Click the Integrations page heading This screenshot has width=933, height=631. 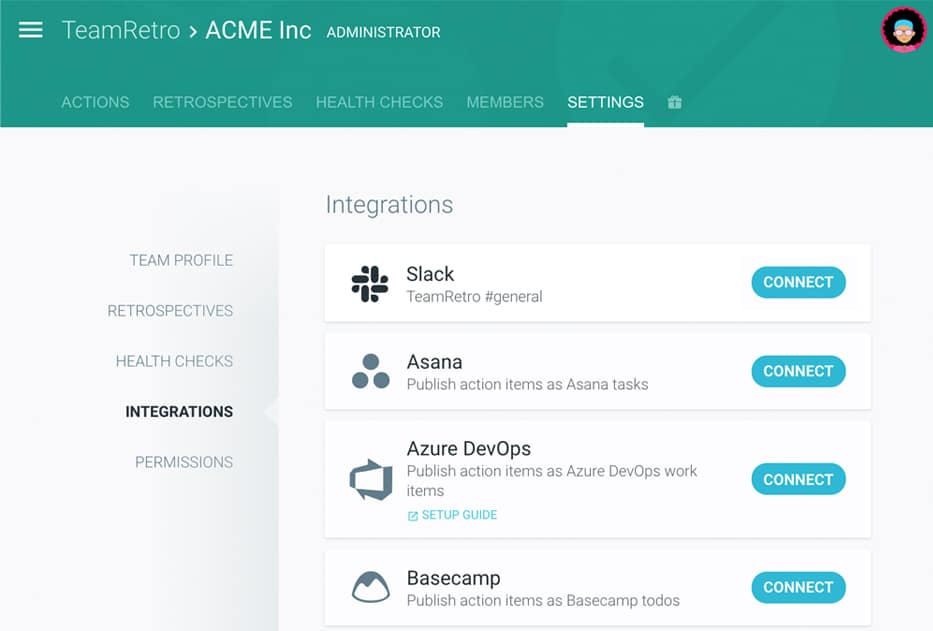pyautogui.click(x=389, y=205)
